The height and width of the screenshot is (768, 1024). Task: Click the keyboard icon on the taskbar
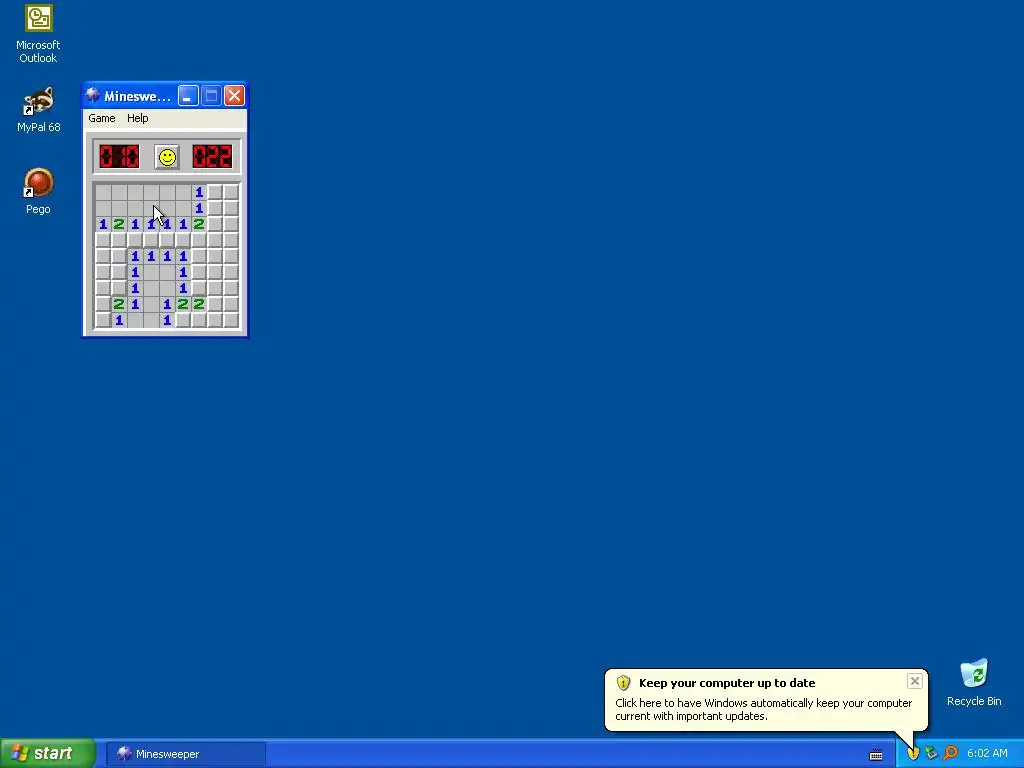(x=876, y=754)
